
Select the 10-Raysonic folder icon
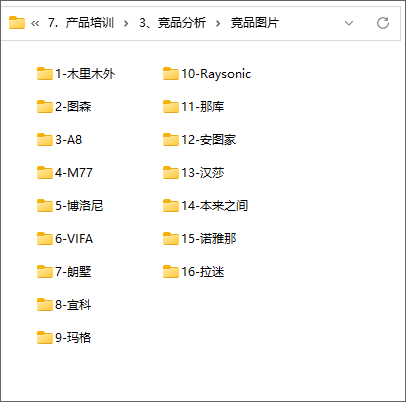(x=171, y=74)
